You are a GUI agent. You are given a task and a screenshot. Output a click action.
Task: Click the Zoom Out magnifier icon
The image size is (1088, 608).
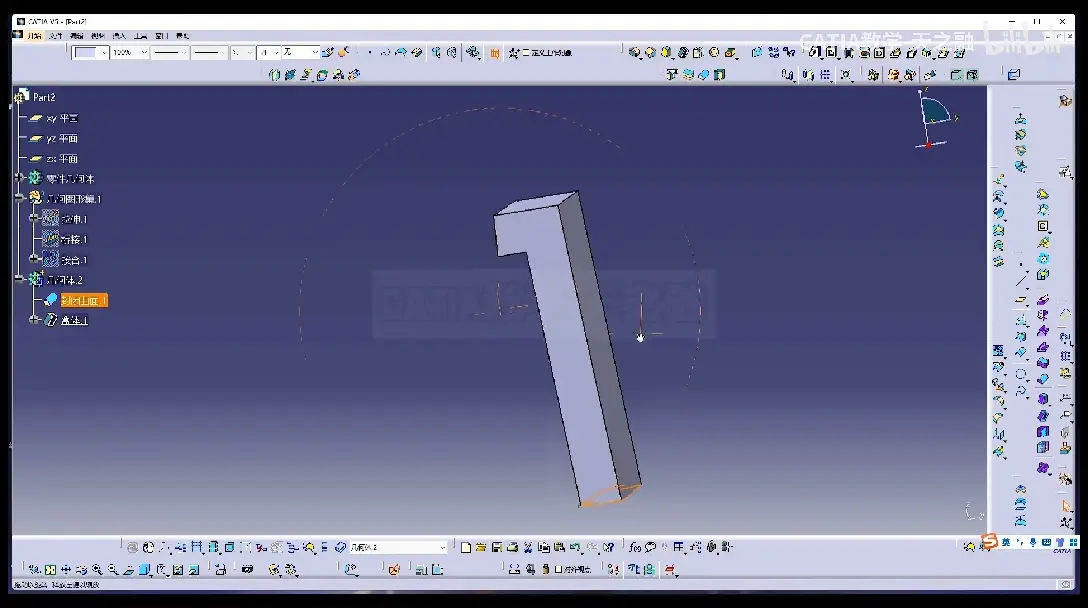[113, 570]
